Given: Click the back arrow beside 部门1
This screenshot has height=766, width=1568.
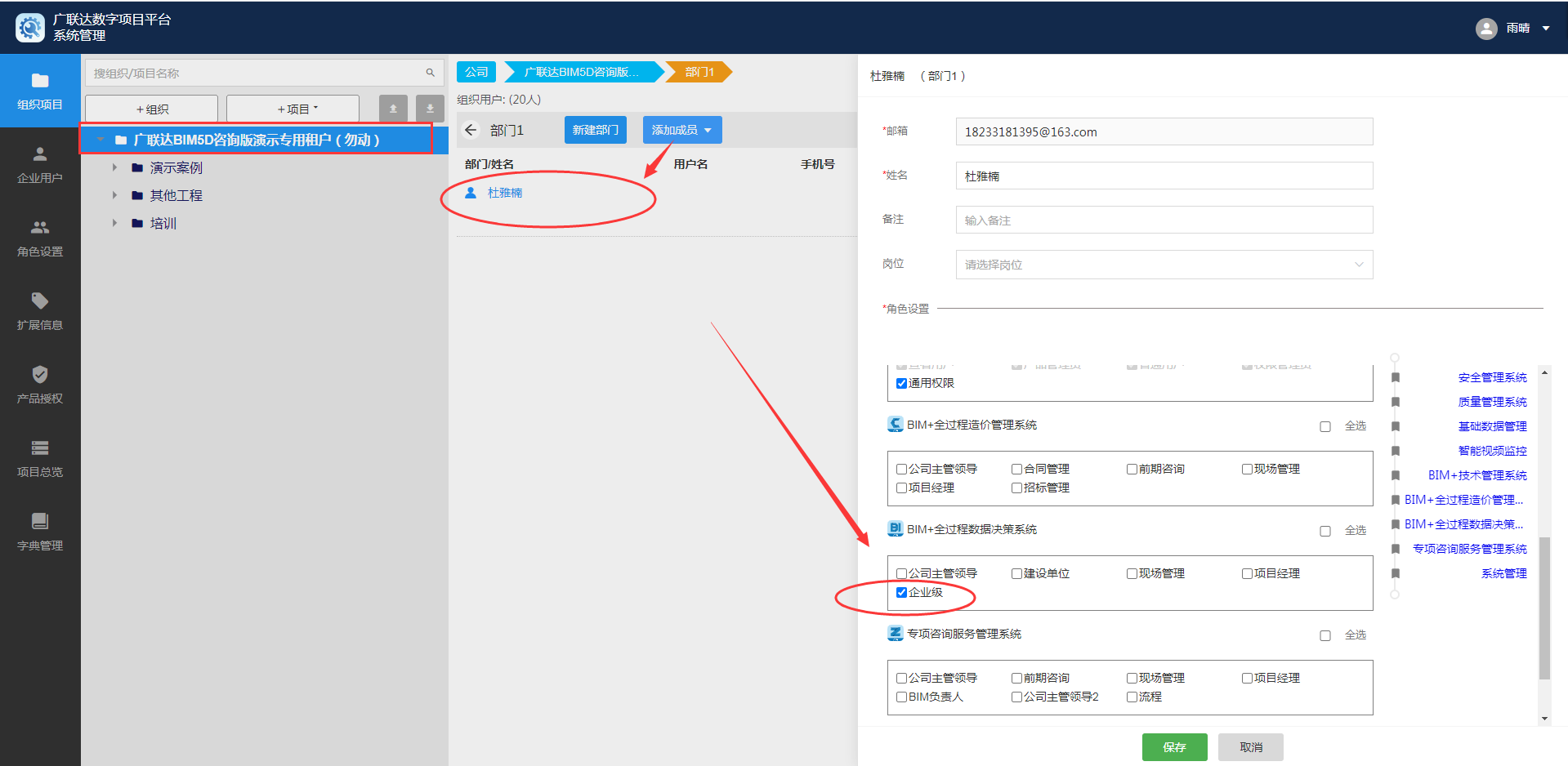Looking at the screenshot, I should 471,130.
